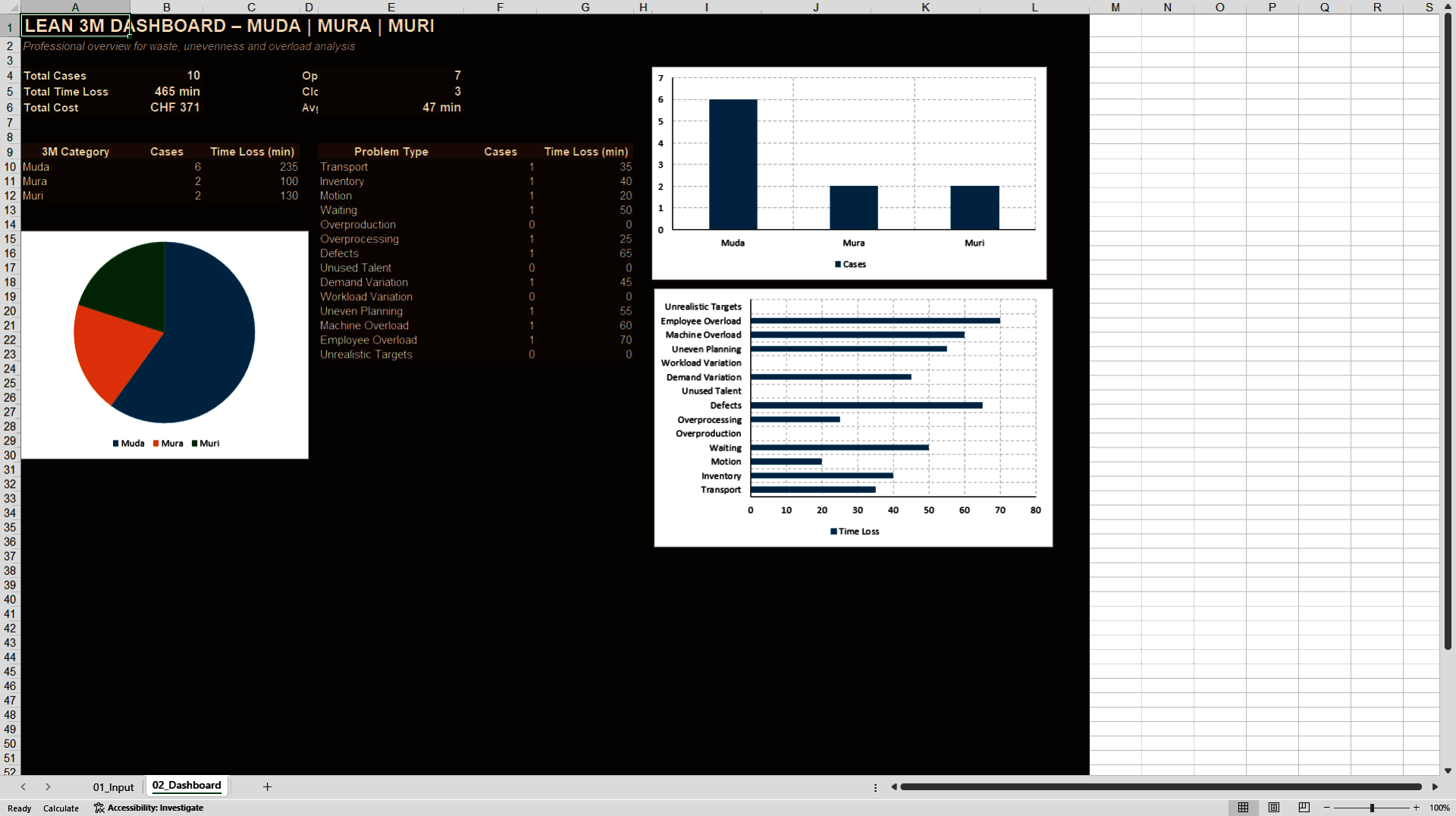Screen dimensions: 1456x816
Task: Click the '3M Category' table header
Action: tap(75, 152)
